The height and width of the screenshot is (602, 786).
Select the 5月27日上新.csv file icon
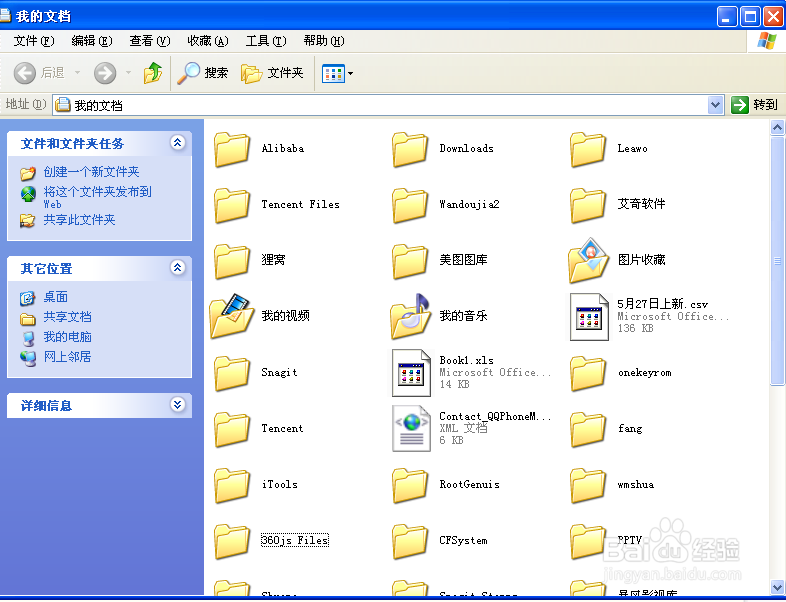[x=589, y=317]
